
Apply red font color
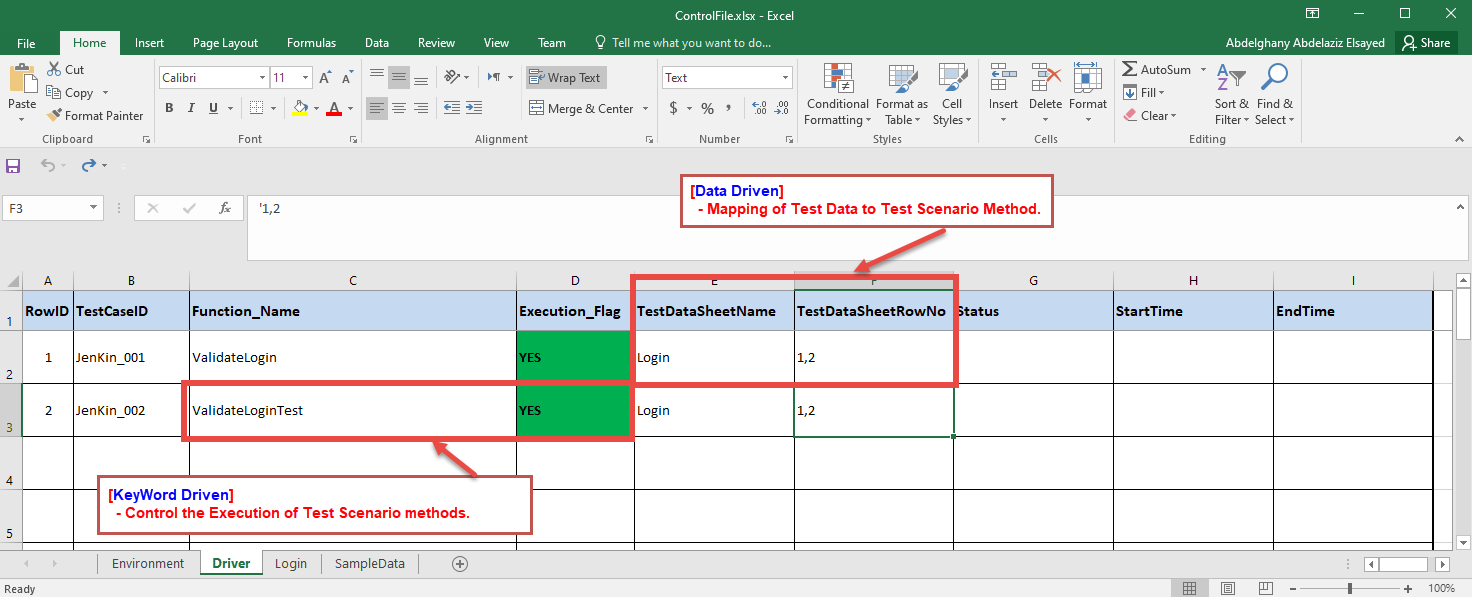pyautogui.click(x=335, y=108)
